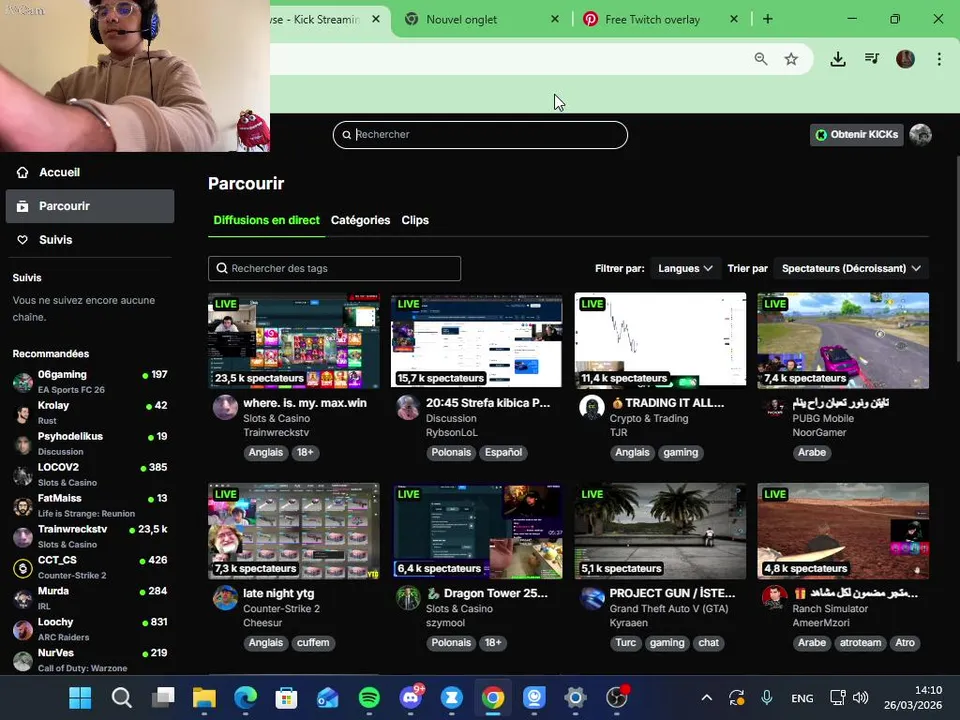Click the atroteam tag under AmeerMzori stream
The height and width of the screenshot is (720, 960).
pos(860,643)
